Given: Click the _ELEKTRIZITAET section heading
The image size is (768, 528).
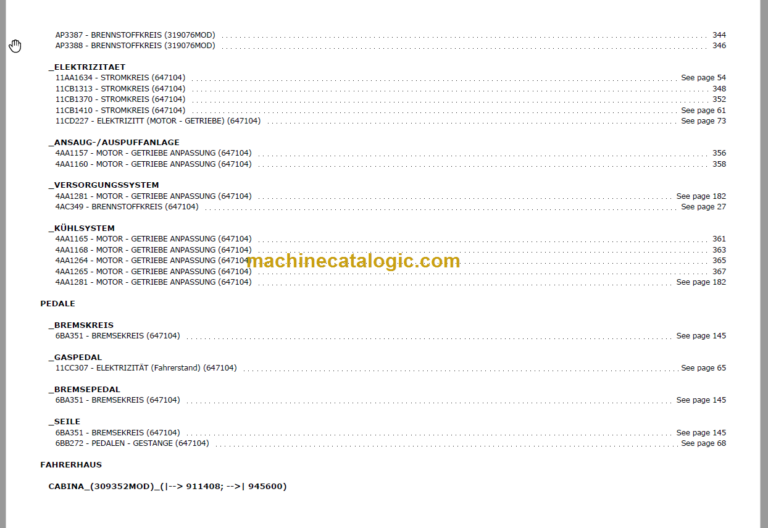Looking at the screenshot, I should [87, 67].
